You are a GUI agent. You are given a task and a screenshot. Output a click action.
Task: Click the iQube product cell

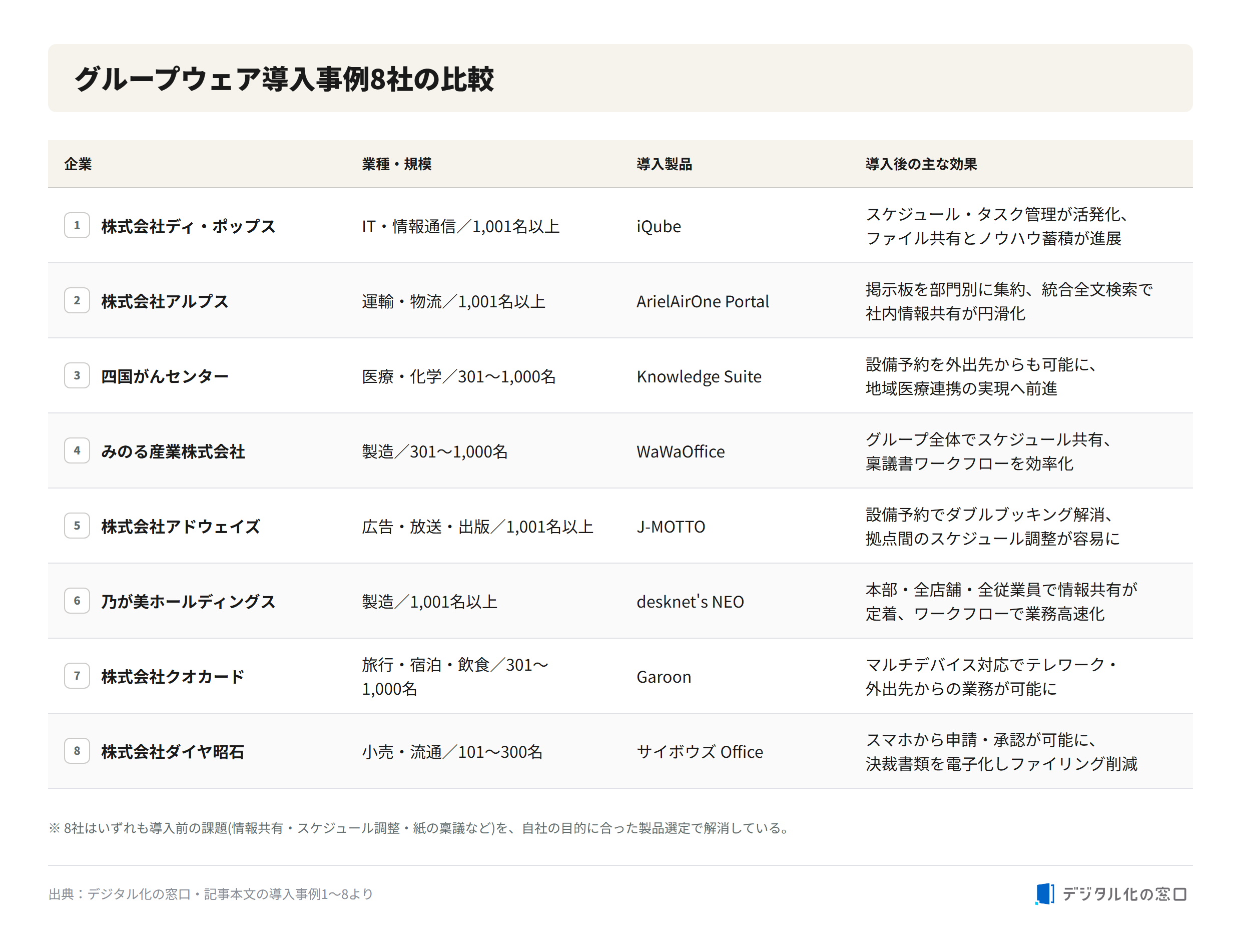658,226
